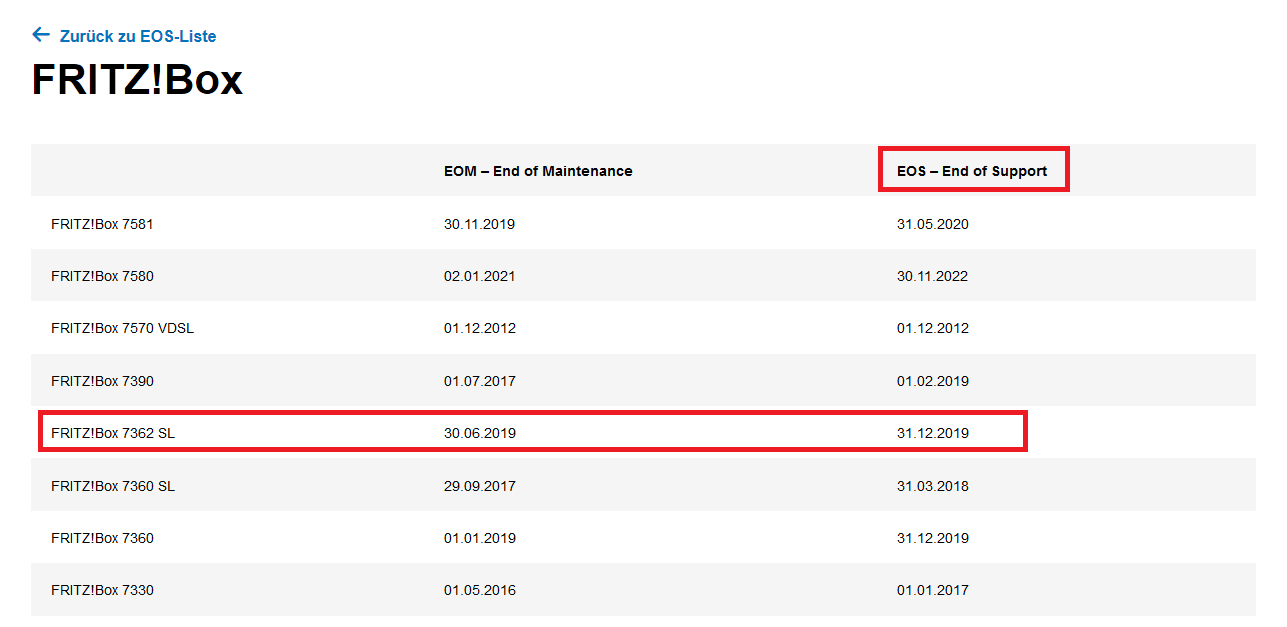1287x627 pixels.
Task: Select the FRITZ!Box 7362 SL name
Action: click(x=113, y=433)
